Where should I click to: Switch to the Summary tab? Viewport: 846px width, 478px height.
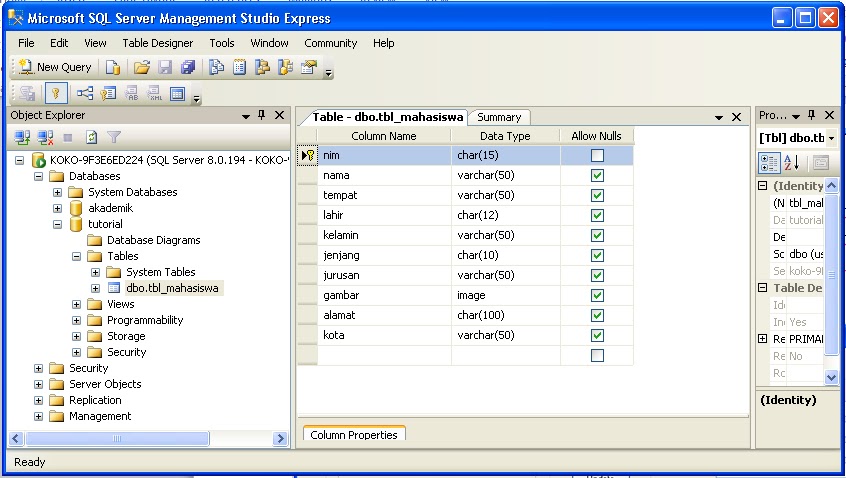[499, 117]
